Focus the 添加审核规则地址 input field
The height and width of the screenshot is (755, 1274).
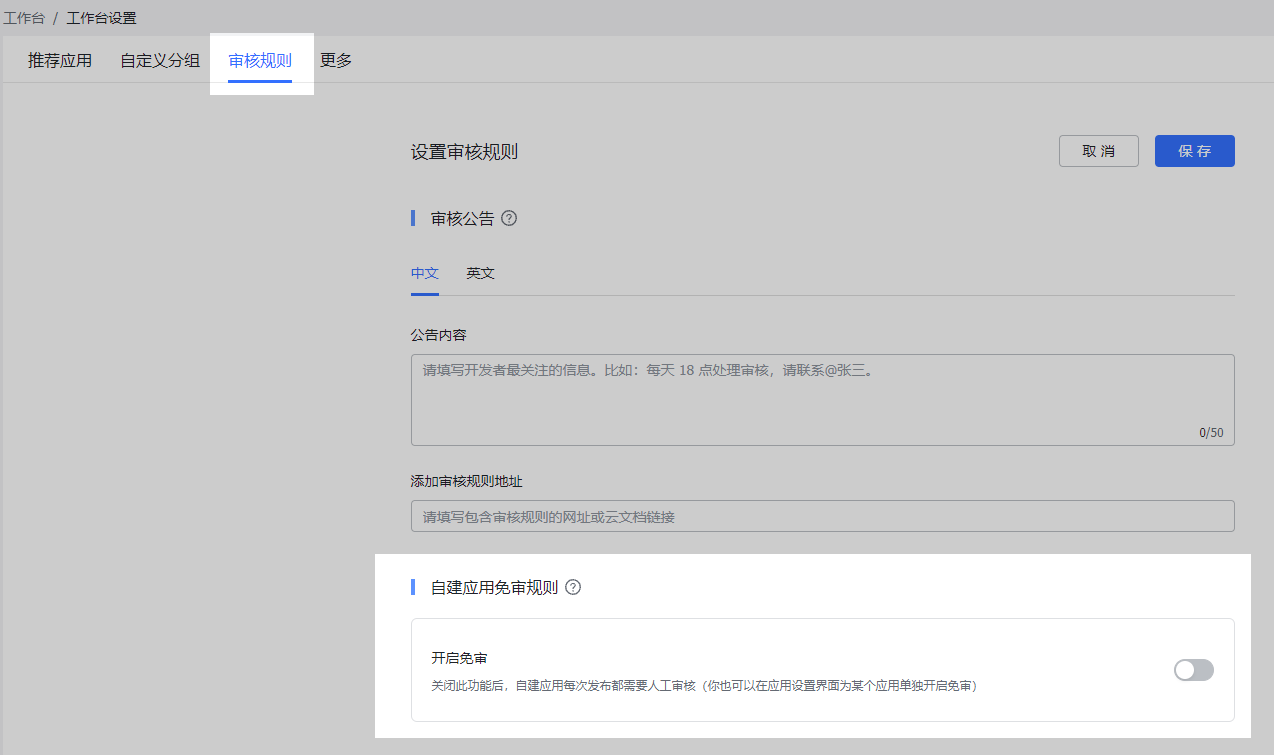[823, 516]
